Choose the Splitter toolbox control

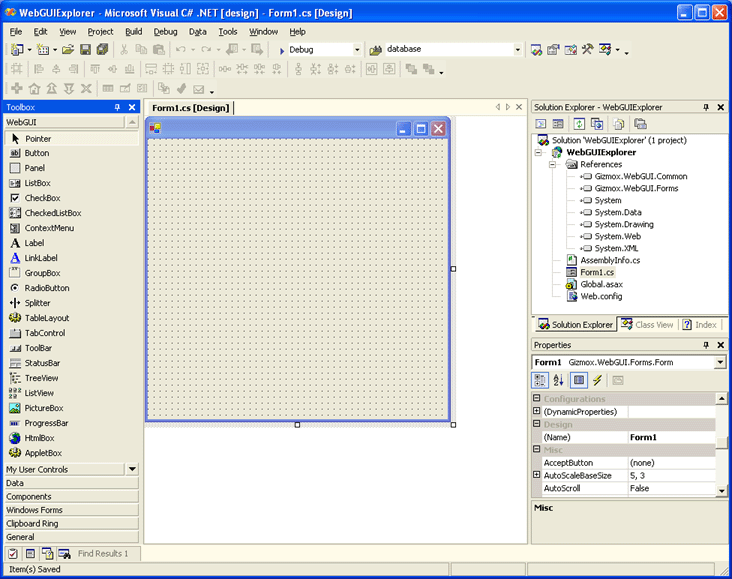click(x=71, y=303)
